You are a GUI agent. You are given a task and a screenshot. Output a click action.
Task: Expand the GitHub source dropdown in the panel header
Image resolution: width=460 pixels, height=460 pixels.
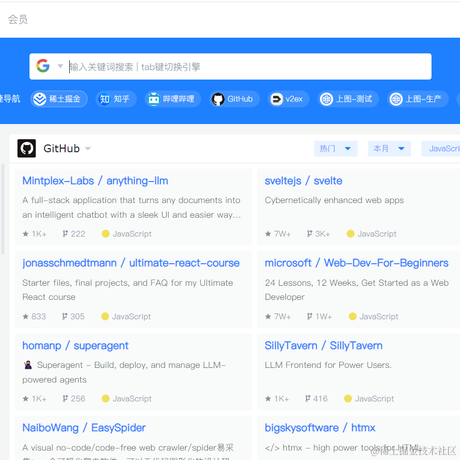click(x=88, y=148)
